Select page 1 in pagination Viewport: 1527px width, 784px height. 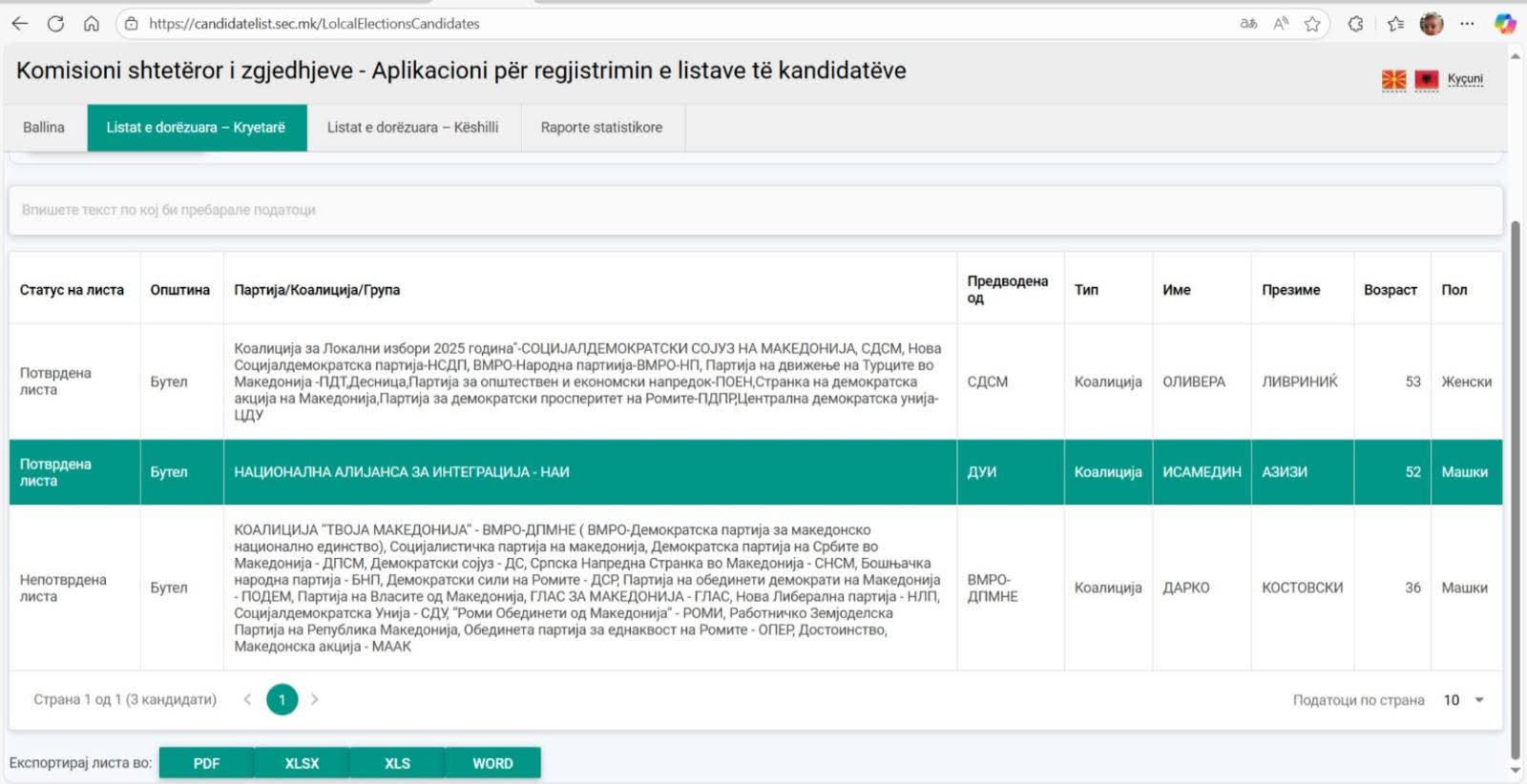(x=282, y=699)
